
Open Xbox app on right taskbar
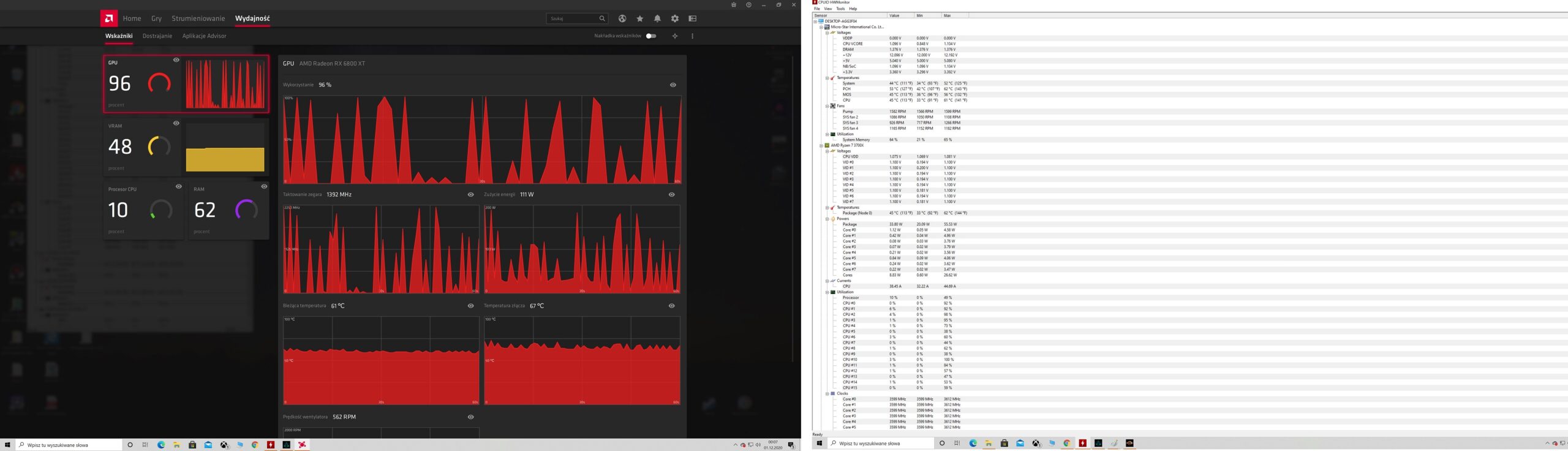click(1036, 443)
